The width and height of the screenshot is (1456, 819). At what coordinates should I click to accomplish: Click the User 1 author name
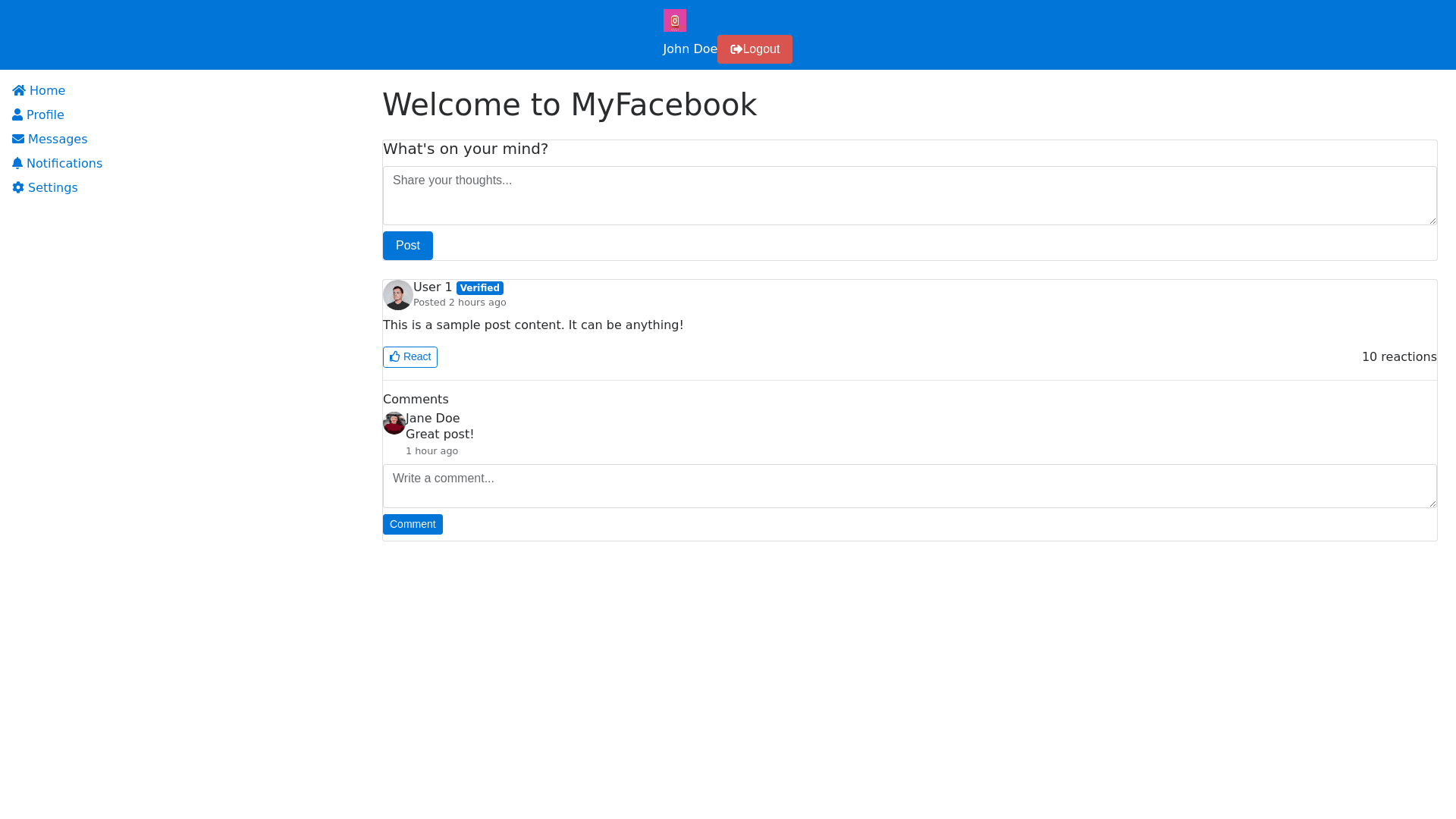click(x=432, y=287)
